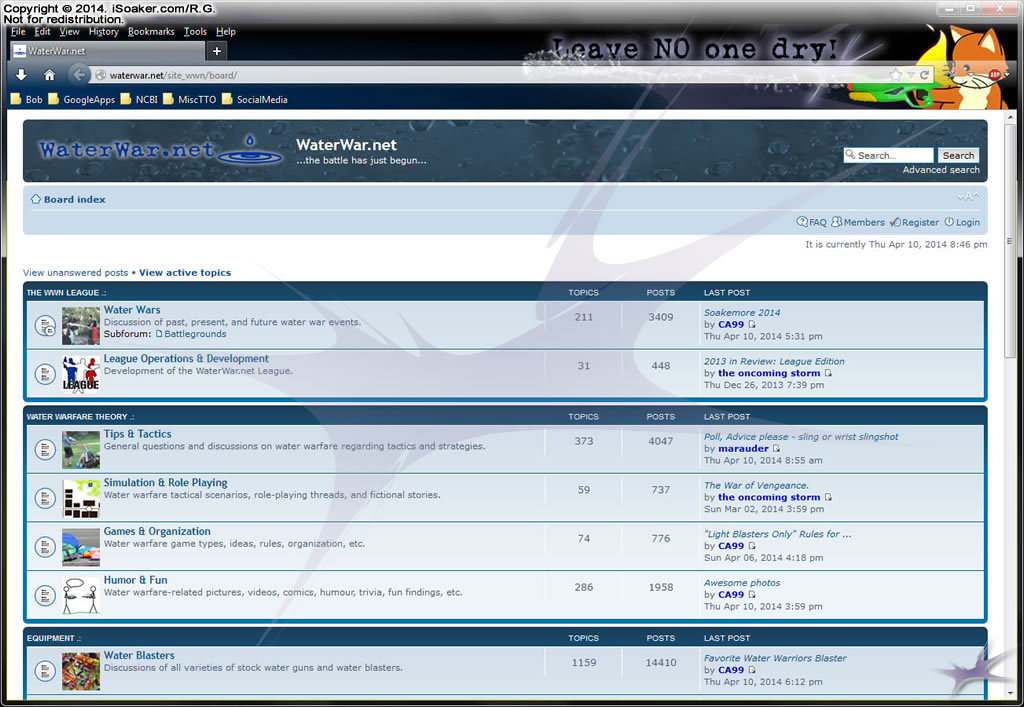The height and width of the screenshot is (707, 1024).
Task: Open the Login link
Action: point(962,222)
